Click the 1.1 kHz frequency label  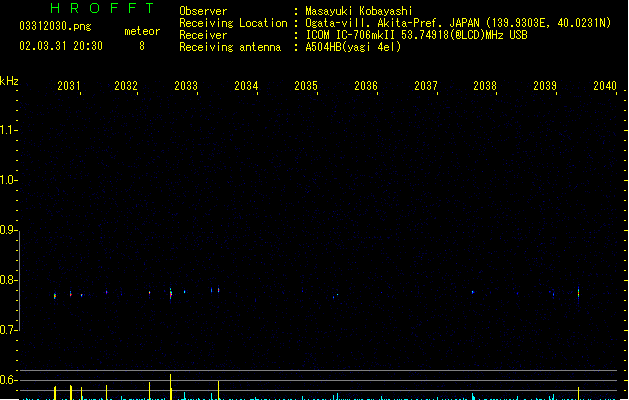[7, 130]
